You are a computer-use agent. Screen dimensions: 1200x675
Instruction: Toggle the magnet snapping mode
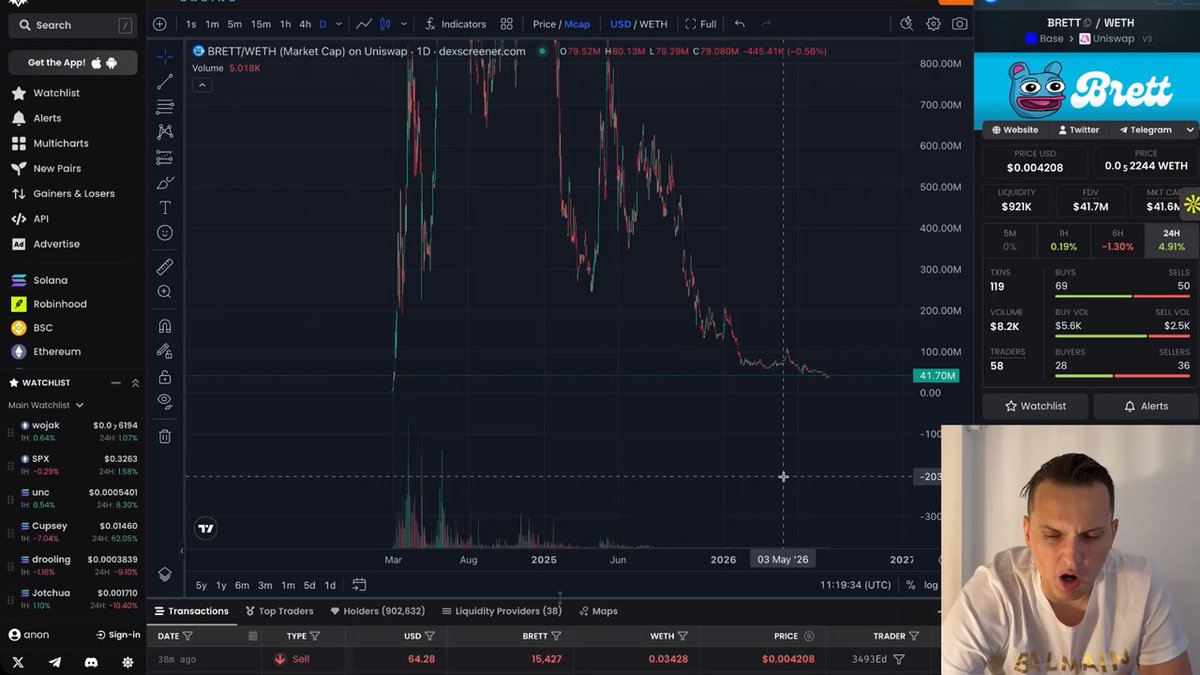point(165,326)
